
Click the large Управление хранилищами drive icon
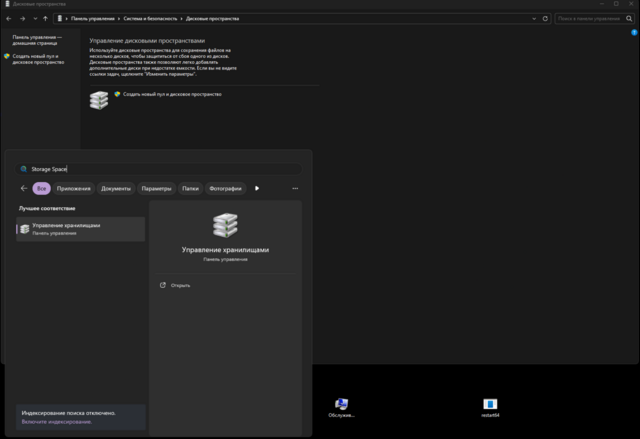pyautogui.click(x=226, y=225)
